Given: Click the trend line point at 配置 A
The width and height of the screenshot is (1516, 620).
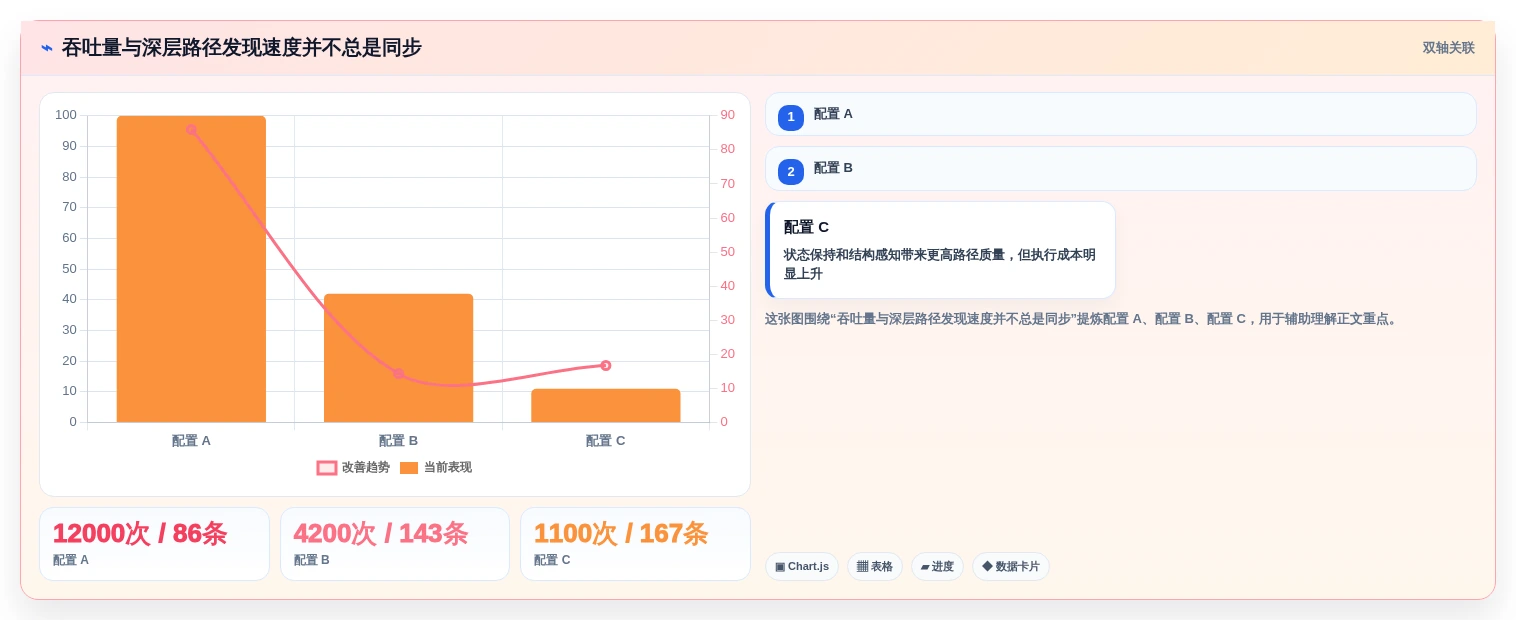Looking at the screenshot, I should 191,129.
